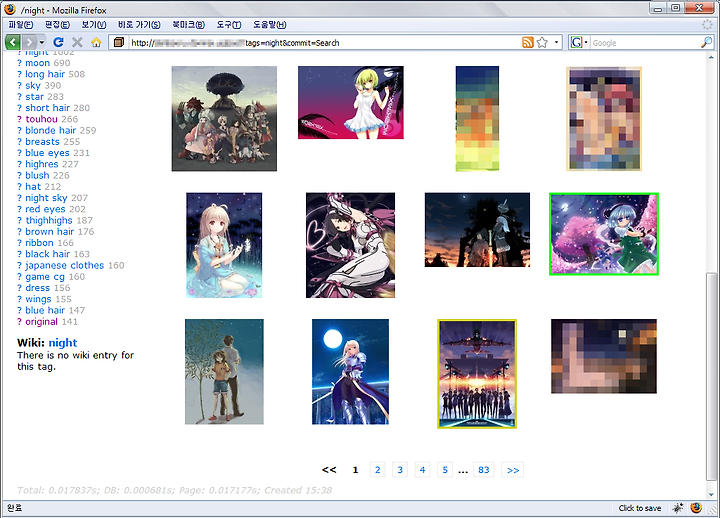720x518 pixels.
Task: Click the browser Back arrow button
Action: tap(13, 42)
